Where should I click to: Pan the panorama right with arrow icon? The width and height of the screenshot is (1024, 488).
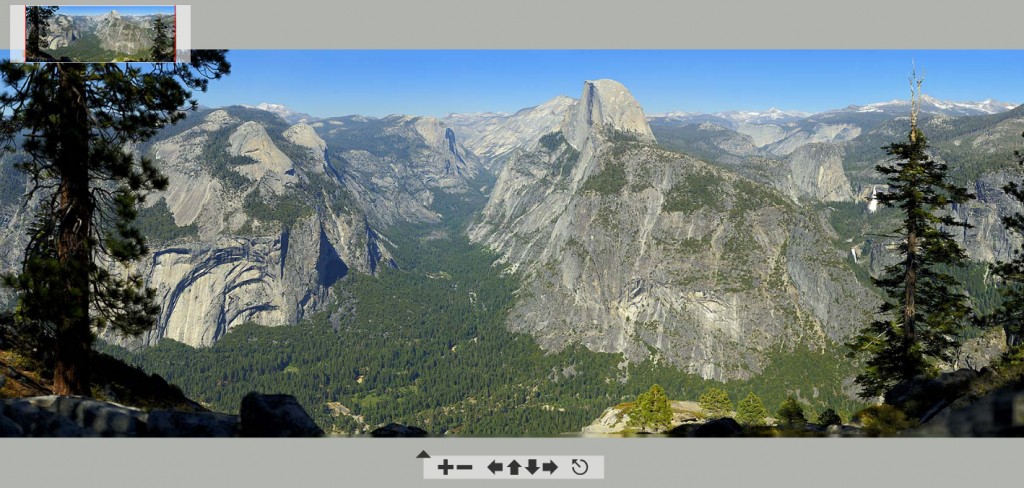coord(551,467)
